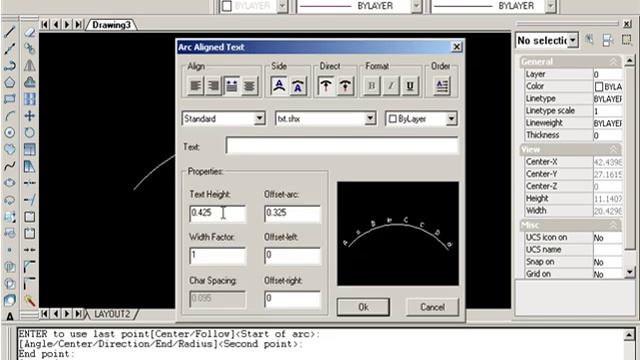Set alignment to right in Align group
640x360 pixels.
tap(213, 86)
